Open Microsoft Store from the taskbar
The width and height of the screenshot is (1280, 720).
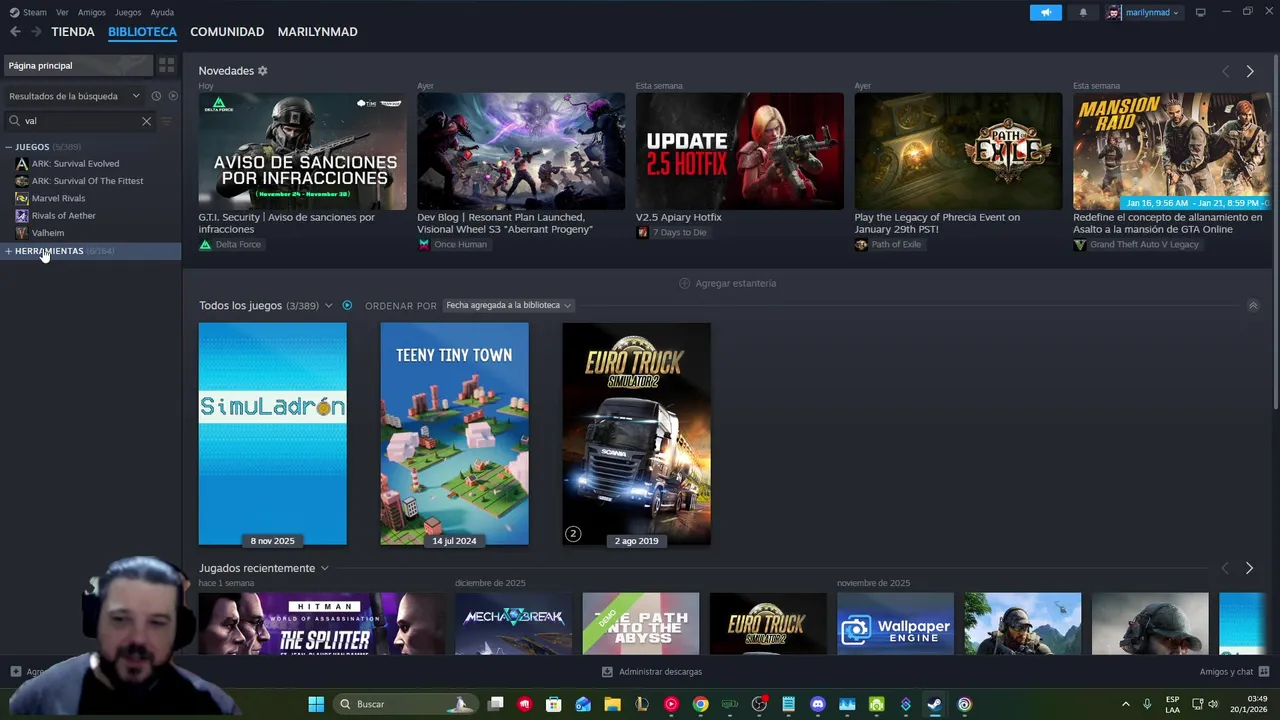point(554,704)
